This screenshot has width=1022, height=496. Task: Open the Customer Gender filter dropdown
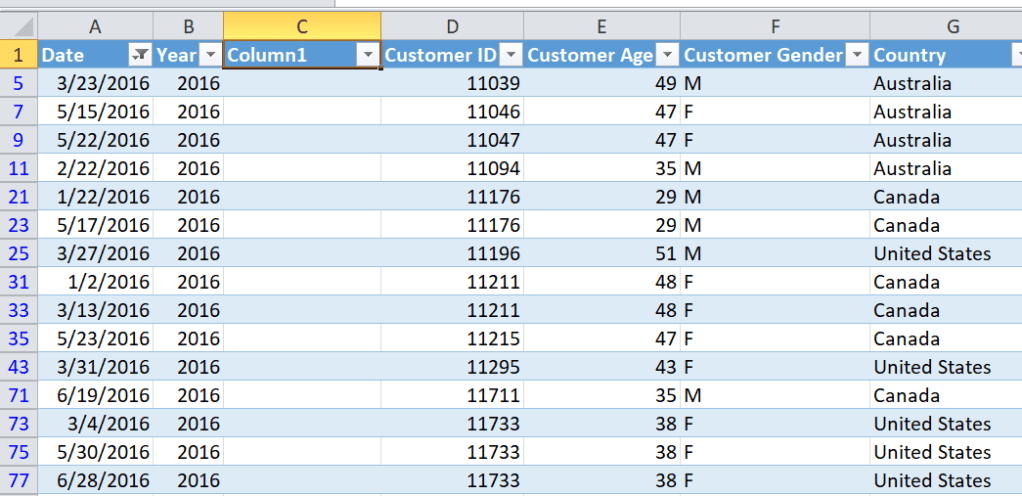[x=857, y=56]
